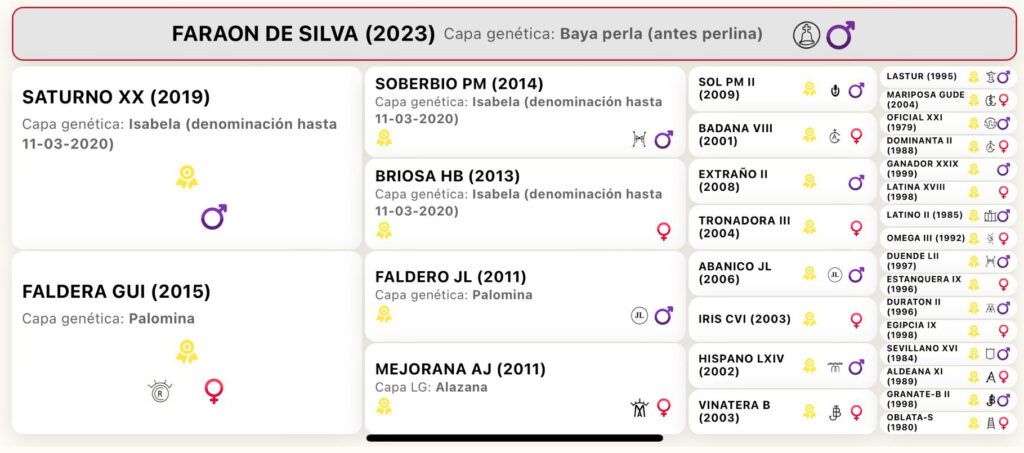The image size is (1024, 453).
Task: Open Lastur (1995) in last generation column
Action: [946, 77]
